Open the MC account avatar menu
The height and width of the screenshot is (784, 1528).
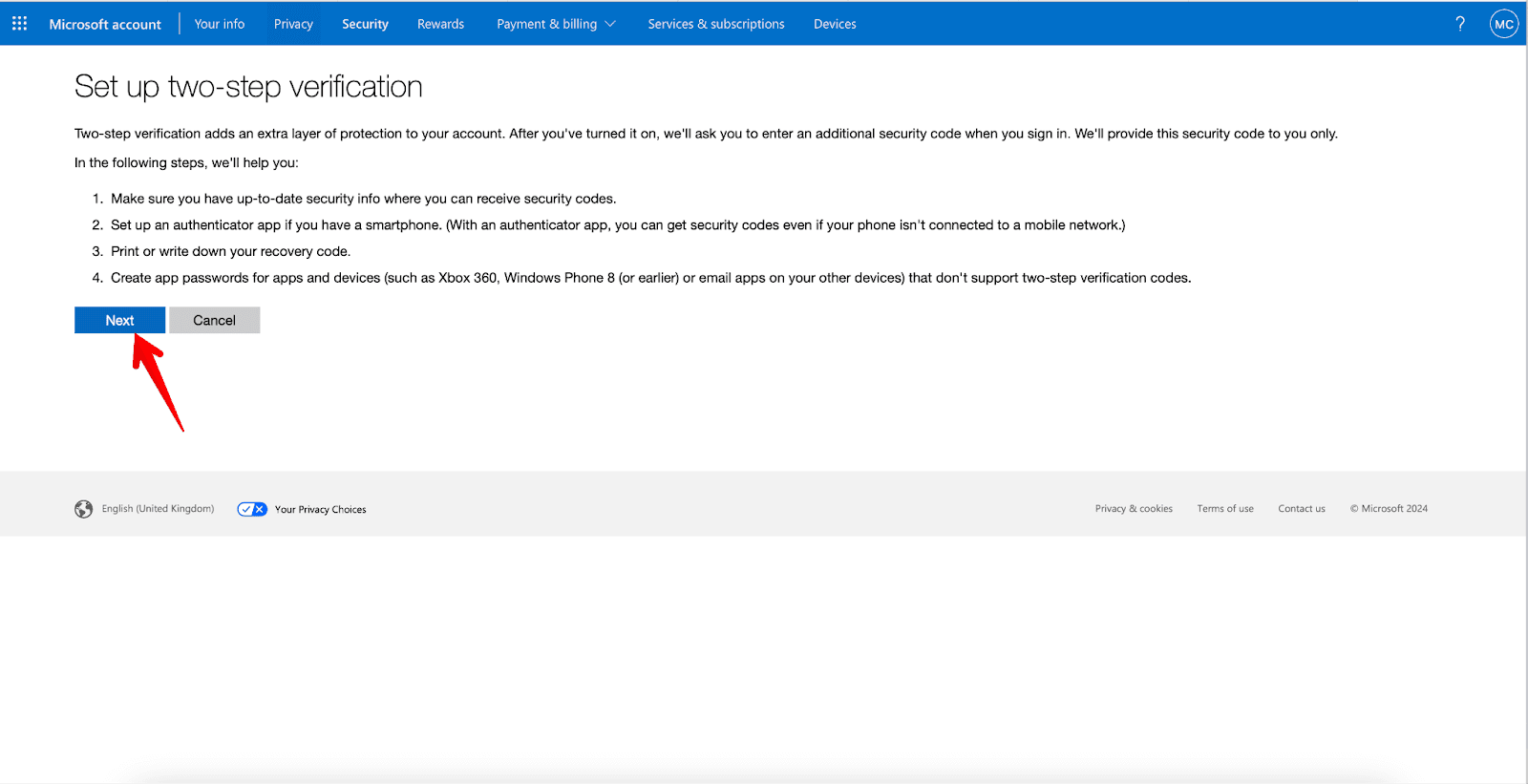(x=1503, y=24)
